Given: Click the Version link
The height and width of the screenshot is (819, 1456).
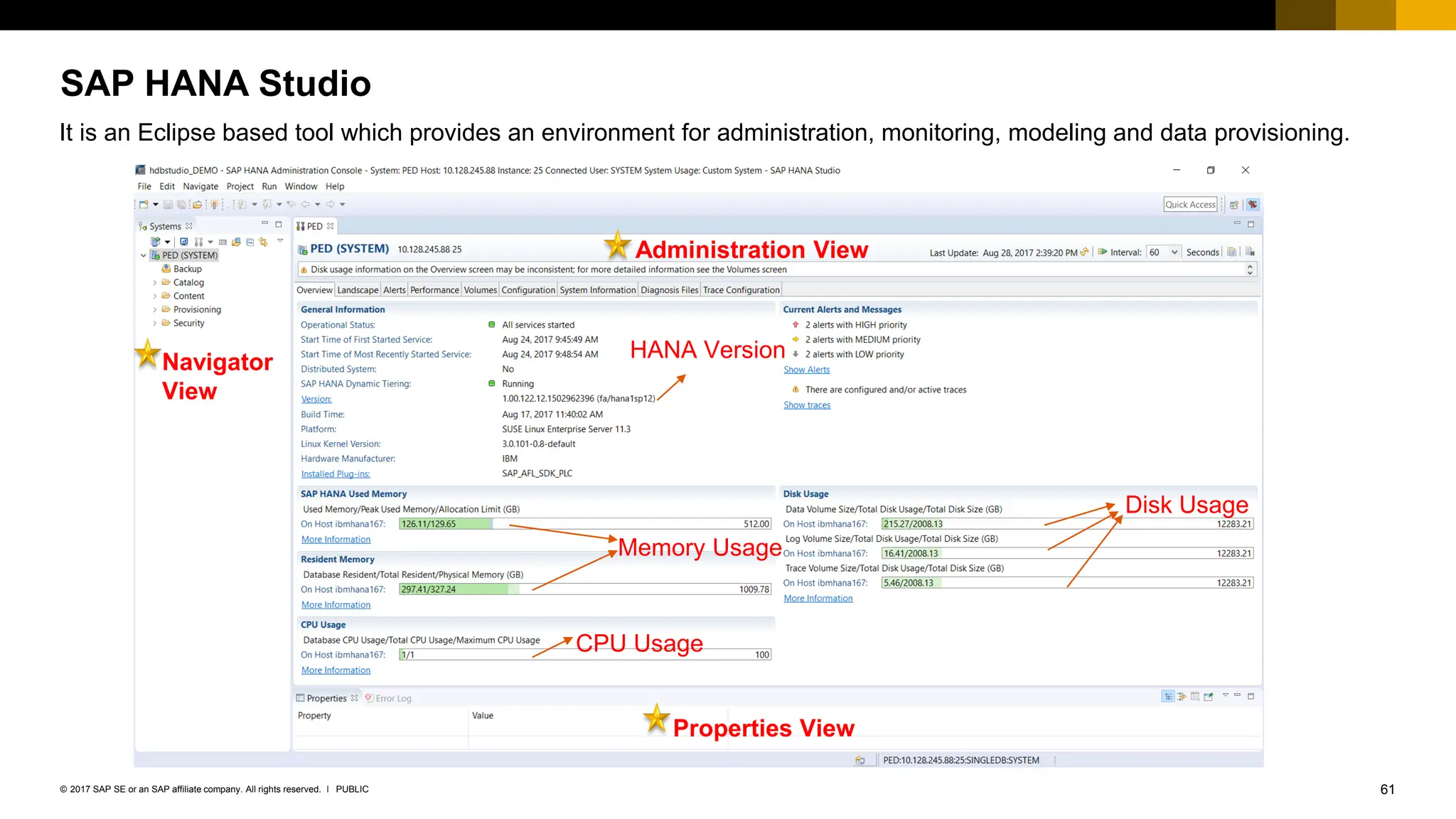Looking at the screenshot, I should [x=316, y=400].
